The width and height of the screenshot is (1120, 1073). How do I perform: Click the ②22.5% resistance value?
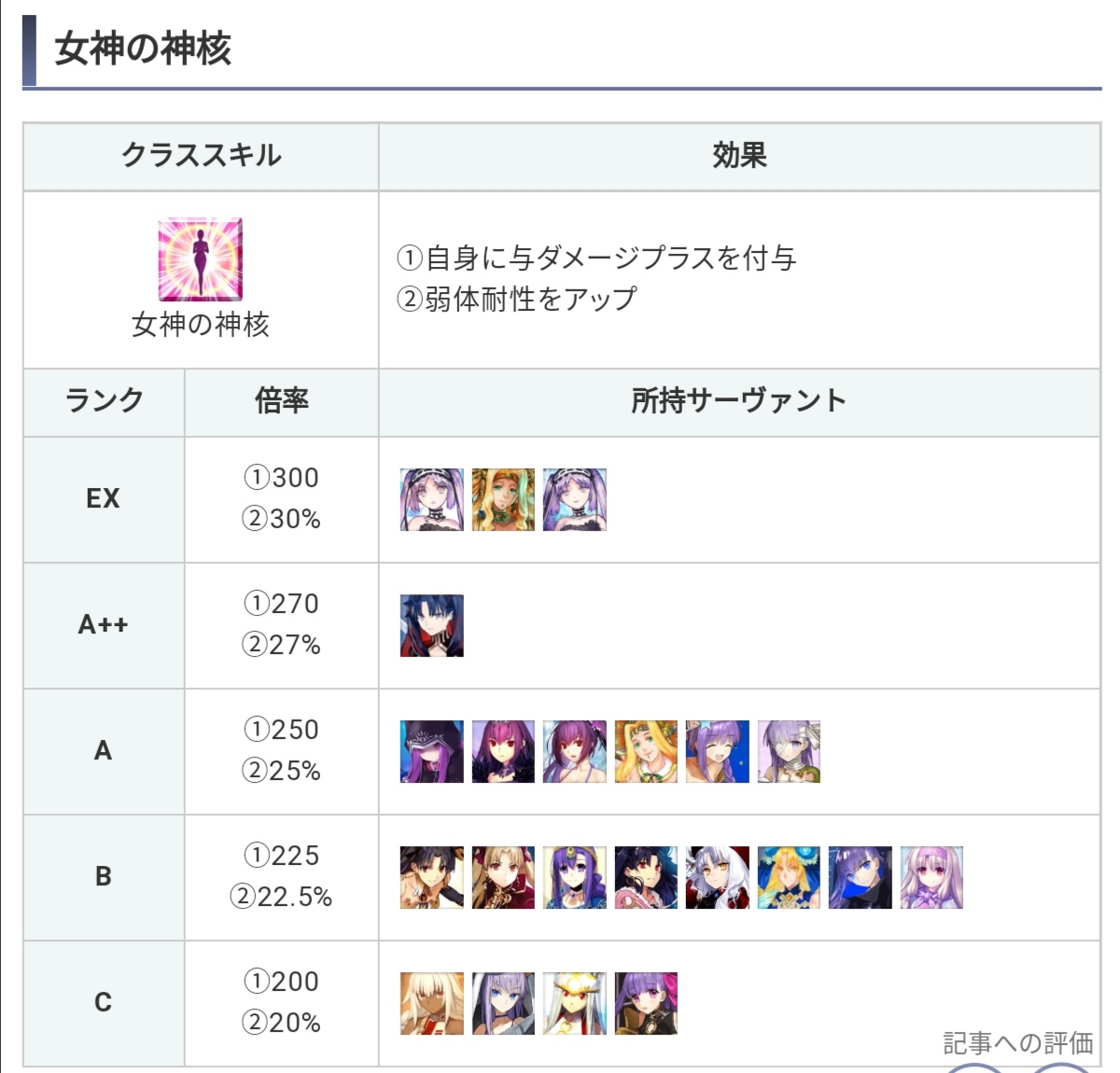tap(282, 897)
